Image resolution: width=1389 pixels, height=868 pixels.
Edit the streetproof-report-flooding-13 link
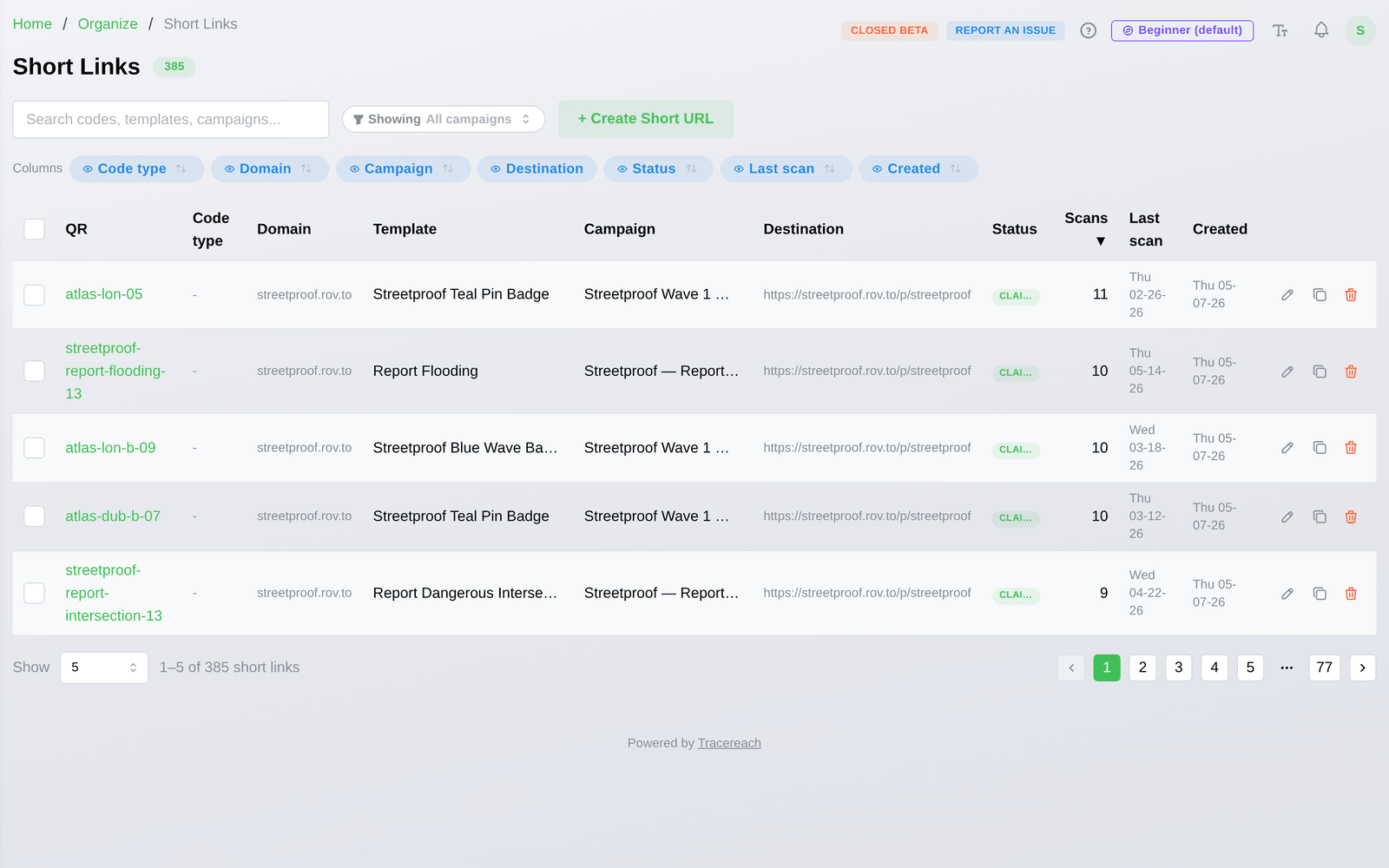click(x=1287, y=372)
